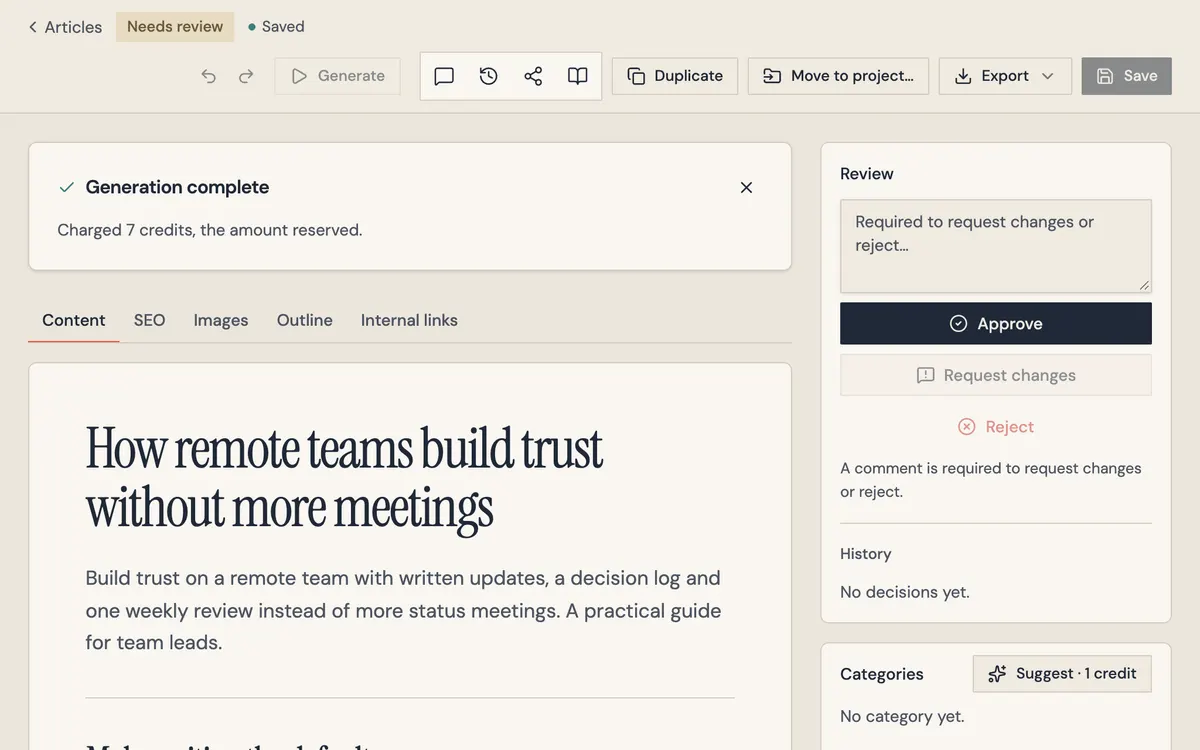The image size is (1200, 750).
Task: Click the Generate button
Action: pos(337,76)
